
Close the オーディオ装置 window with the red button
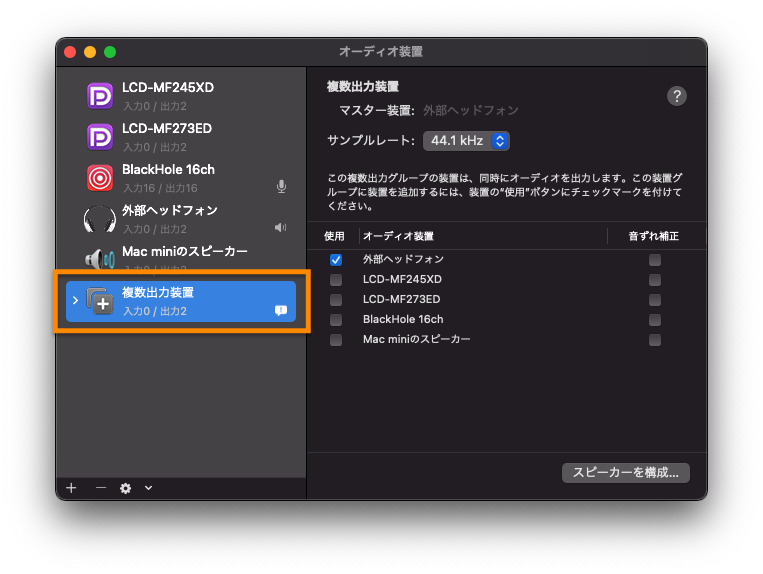click(70, 52)
